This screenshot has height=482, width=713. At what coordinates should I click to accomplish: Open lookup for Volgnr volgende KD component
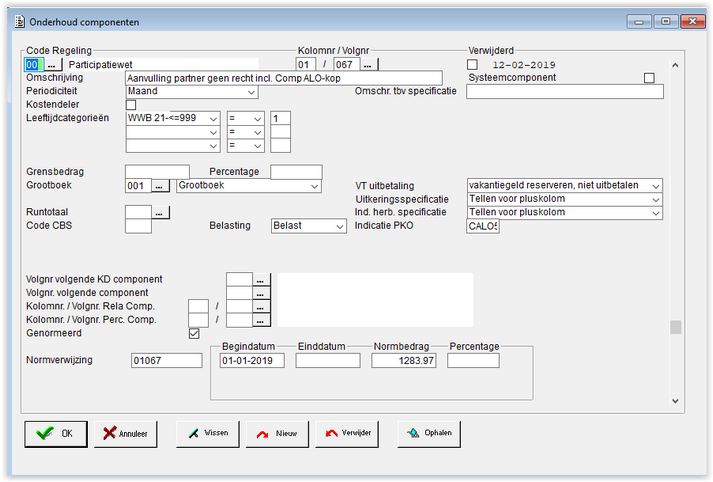tap(261, 280)
